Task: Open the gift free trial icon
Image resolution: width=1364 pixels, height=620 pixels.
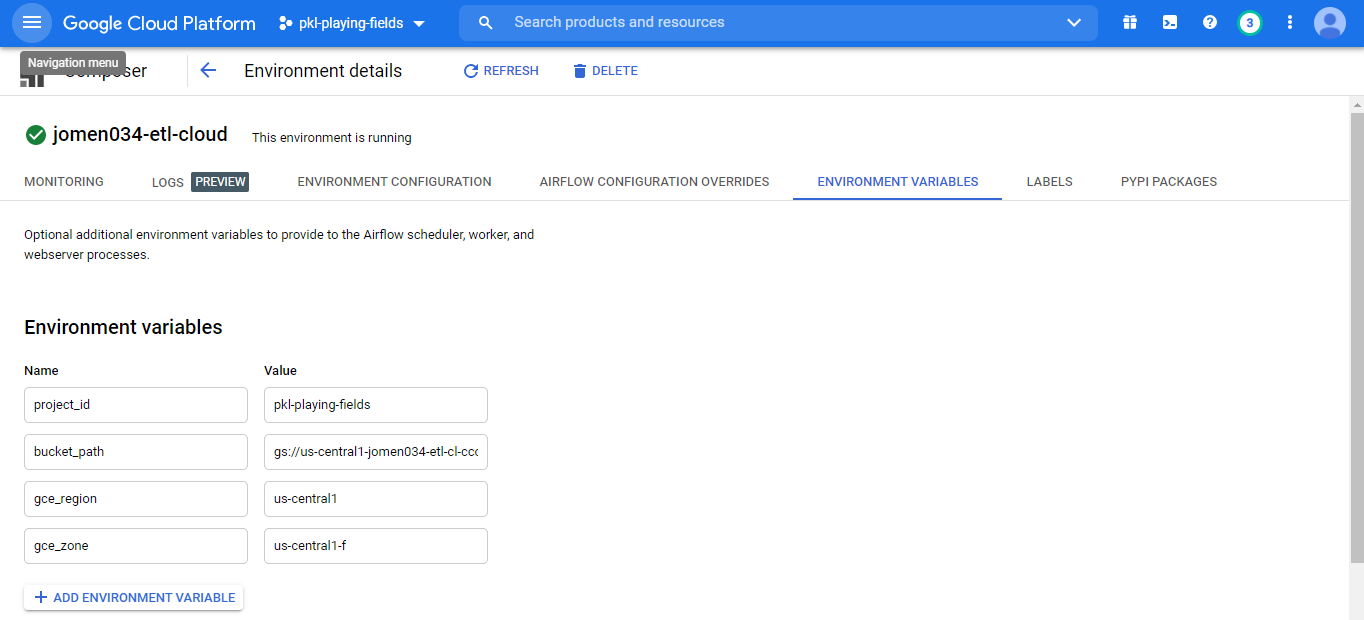Action: coord(1130,22)
